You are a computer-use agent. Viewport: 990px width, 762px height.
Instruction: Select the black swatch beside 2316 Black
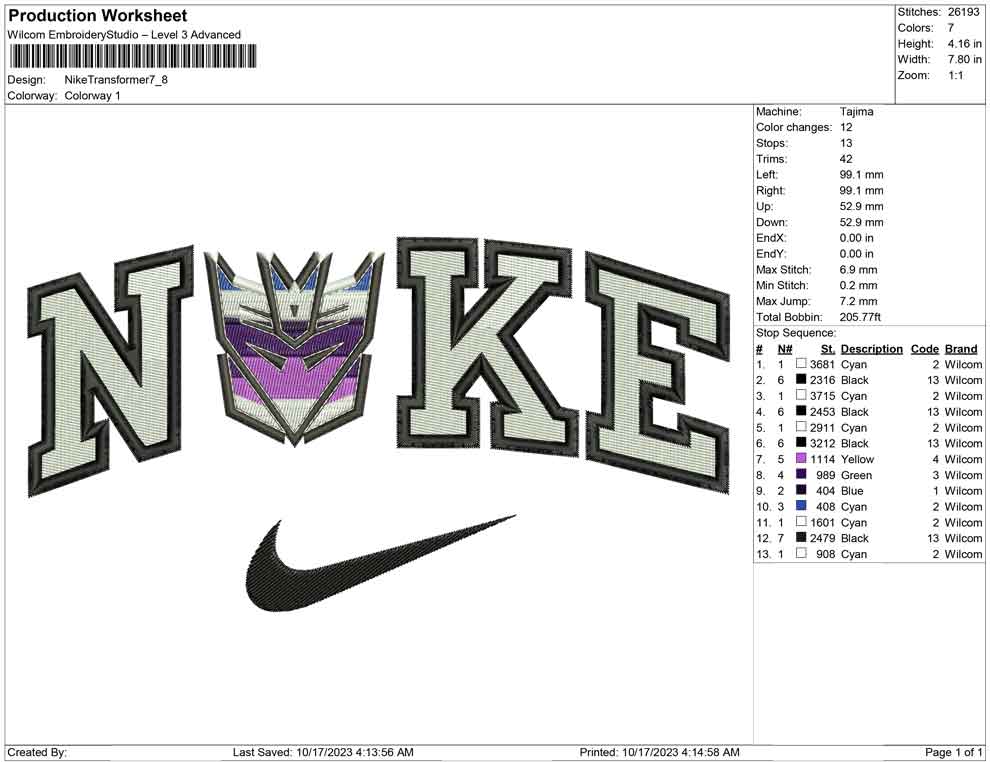[801, 379]
